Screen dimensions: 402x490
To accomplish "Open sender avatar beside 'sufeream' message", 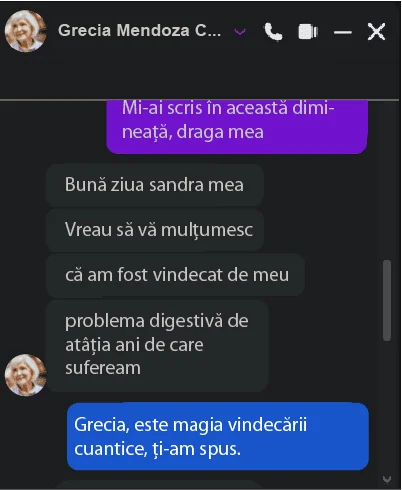I will (26, 375).
